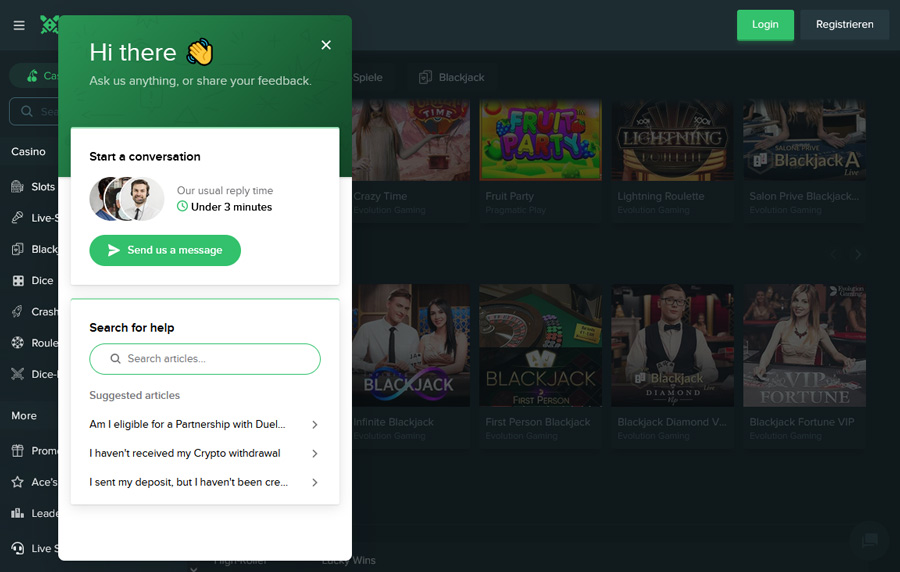Open the chat bubble launcher icon
This screenshot has width=900, height=572.
click(870, 539)
